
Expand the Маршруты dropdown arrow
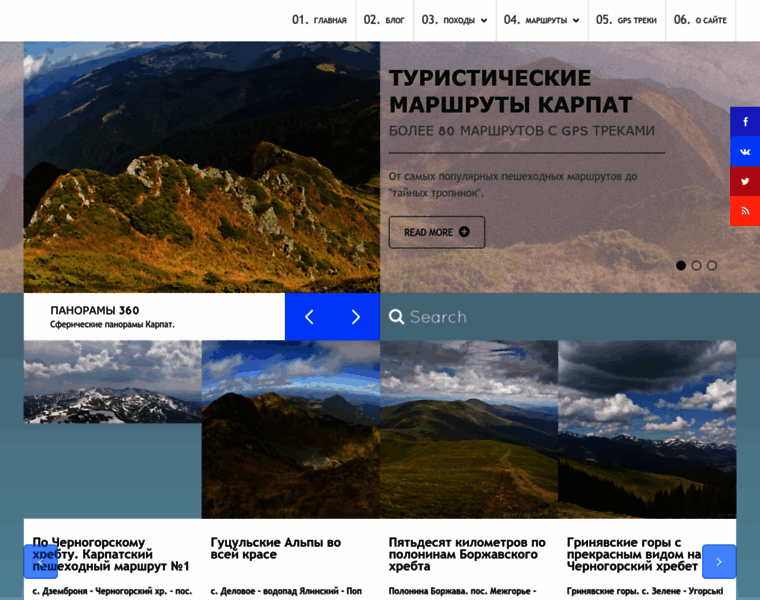coord(576,20)
